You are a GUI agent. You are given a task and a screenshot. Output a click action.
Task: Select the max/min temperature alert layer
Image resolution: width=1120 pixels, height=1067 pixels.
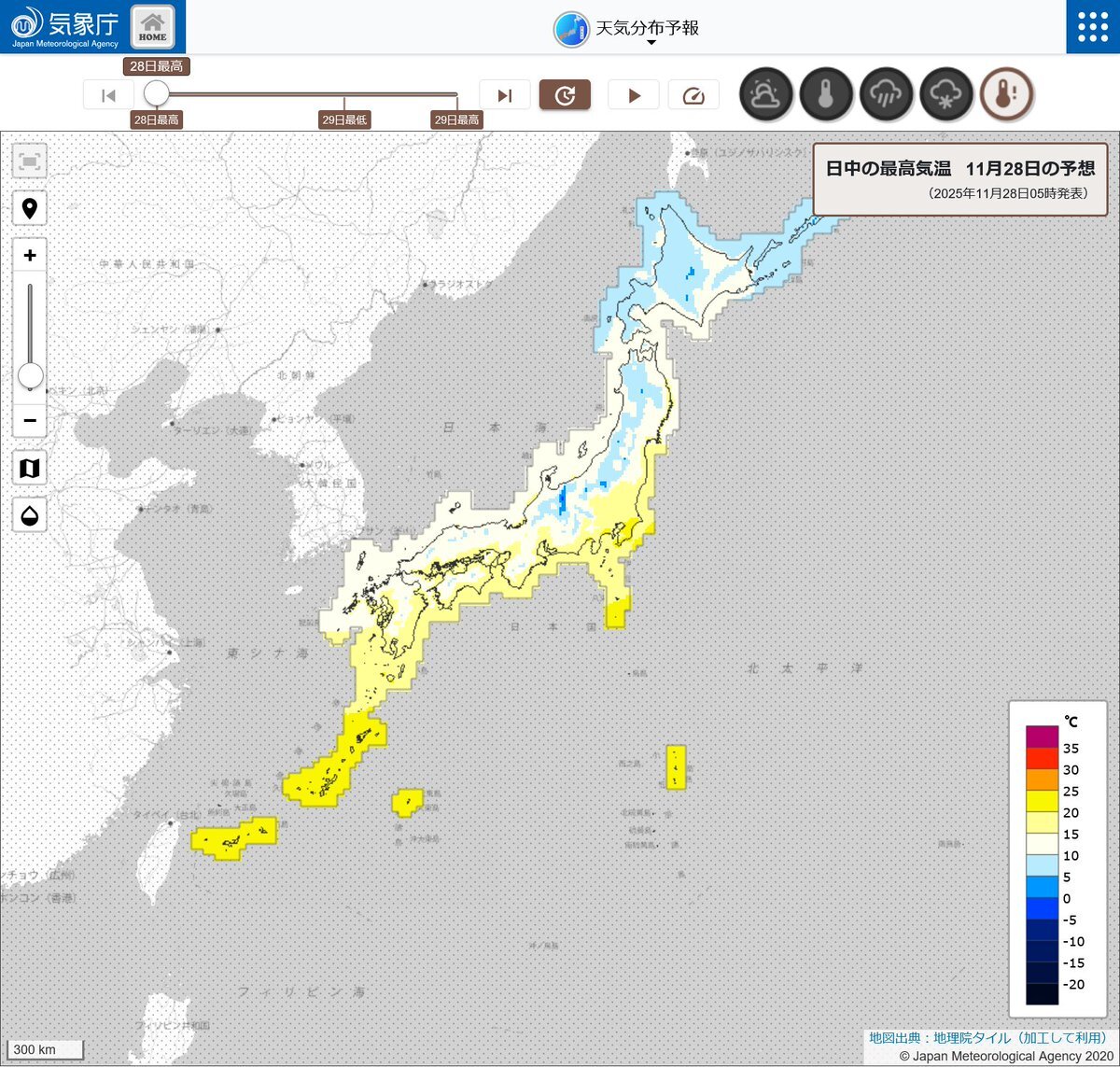(x=1006, y=94)
